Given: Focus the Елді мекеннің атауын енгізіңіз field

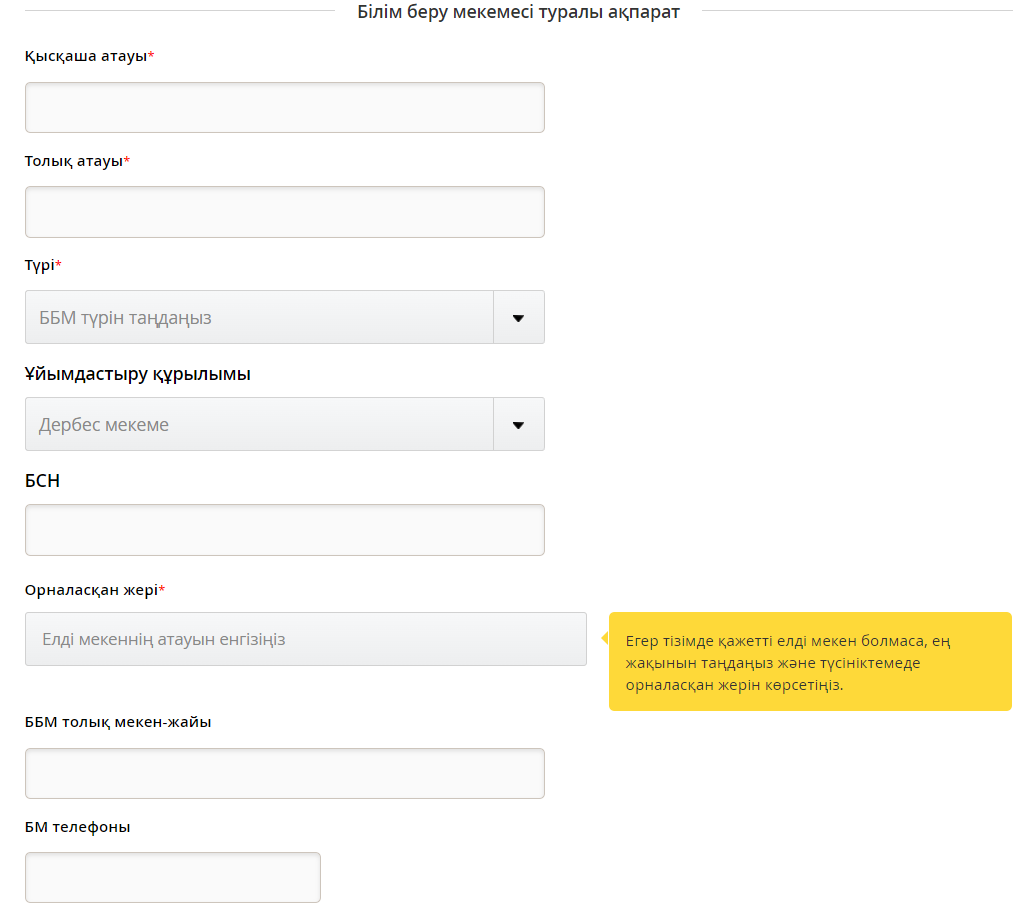Looking at the screenshot, I should (x=305, y=639).
